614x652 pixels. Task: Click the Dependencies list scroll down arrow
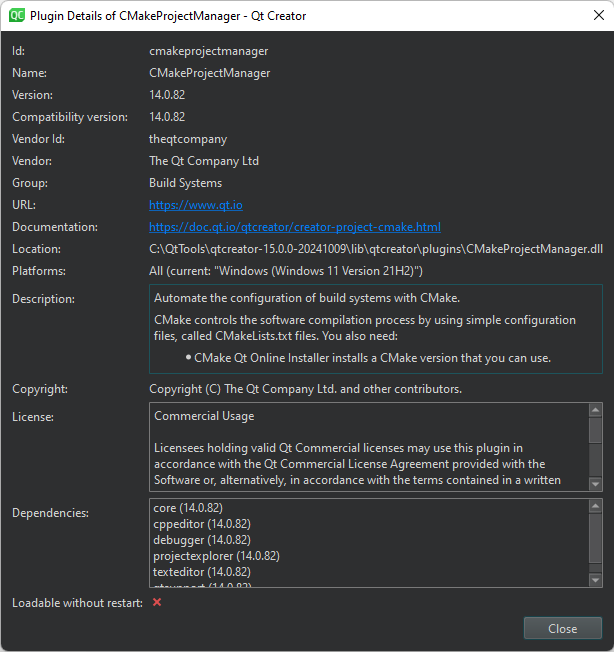pyautogui.click(x=596, y=580)
